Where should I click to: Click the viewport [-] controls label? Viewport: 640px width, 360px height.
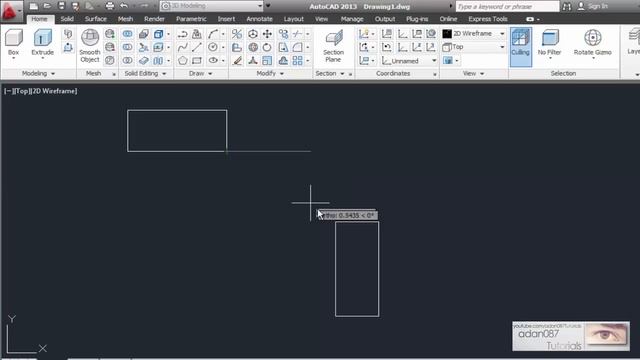[x=8, y=91]
